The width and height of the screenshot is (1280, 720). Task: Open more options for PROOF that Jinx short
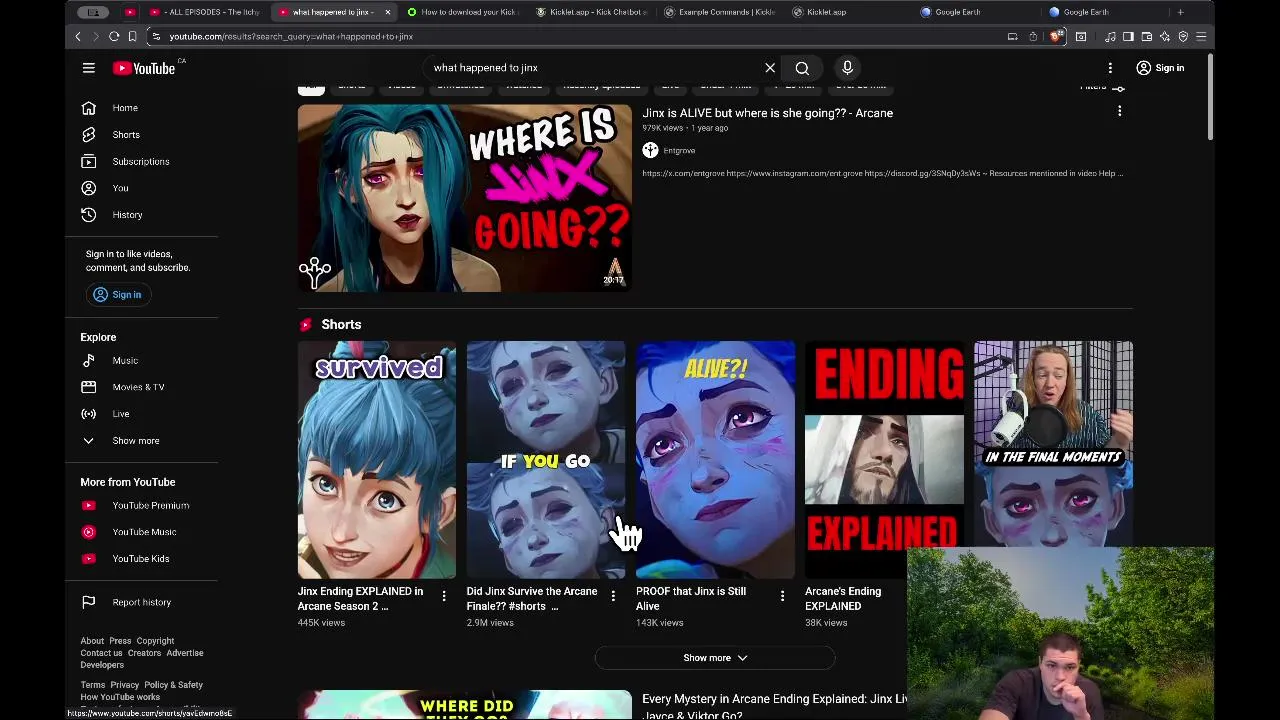click(x=782, y=596)
